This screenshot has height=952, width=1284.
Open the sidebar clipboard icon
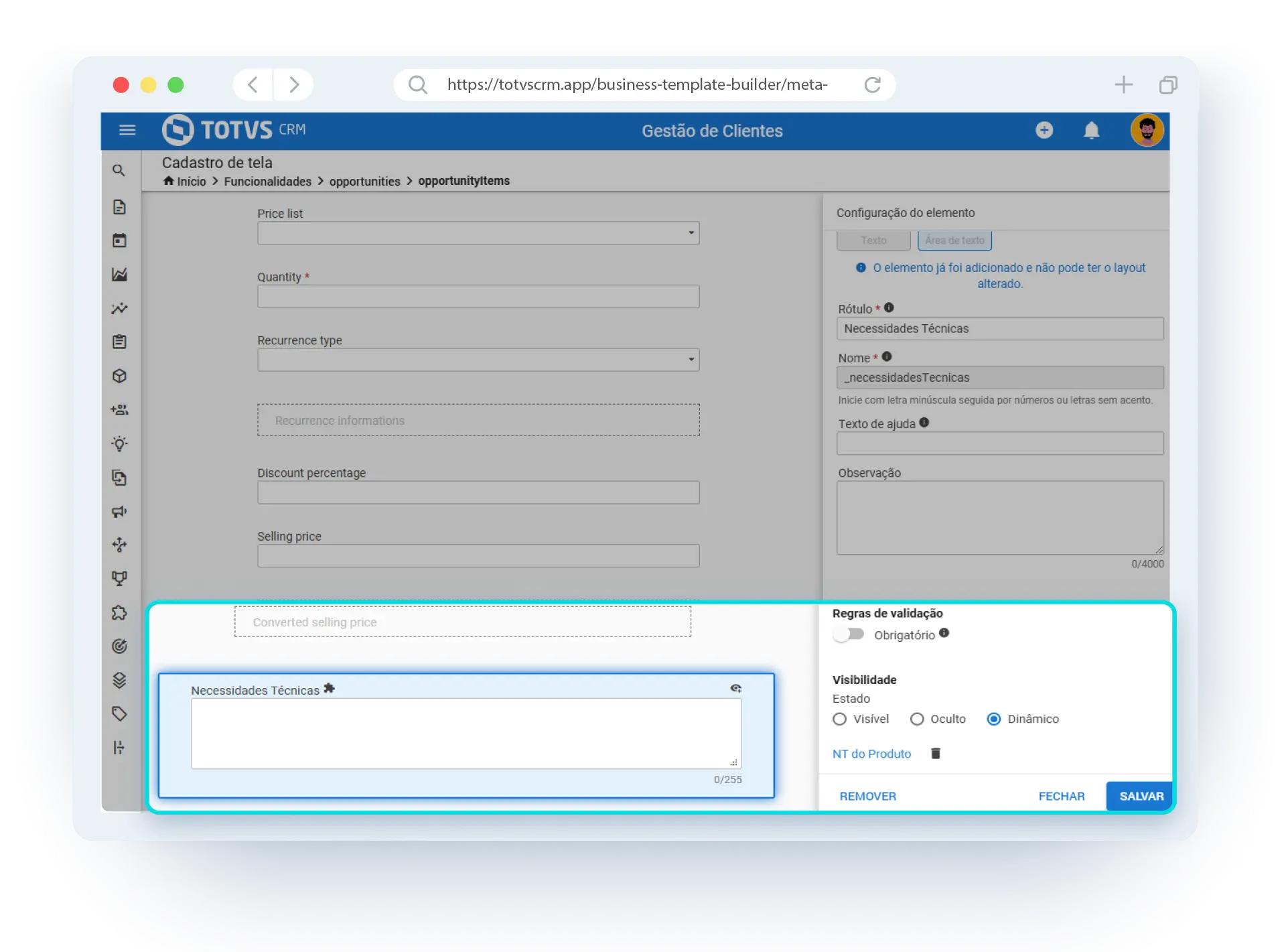point(119,342)
